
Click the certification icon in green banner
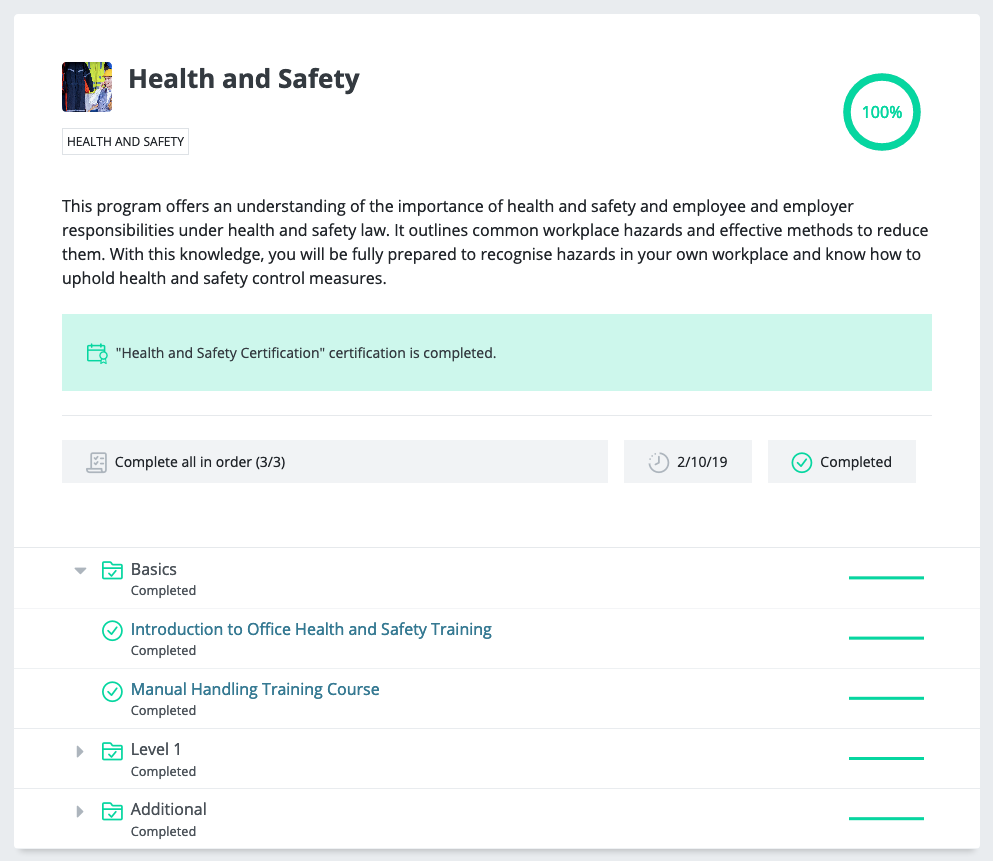(x=97, y=353)
